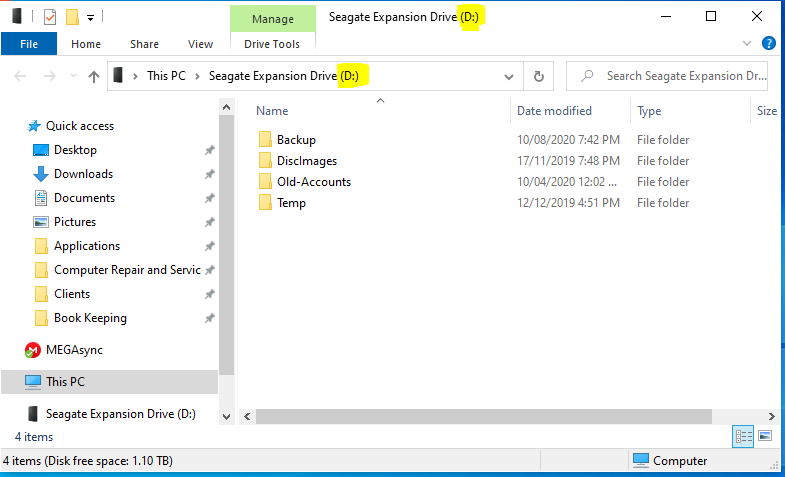Click the Manage contextual tab
Image resolution: width=785 pixels, height=477 pixels.
(273, 19)
